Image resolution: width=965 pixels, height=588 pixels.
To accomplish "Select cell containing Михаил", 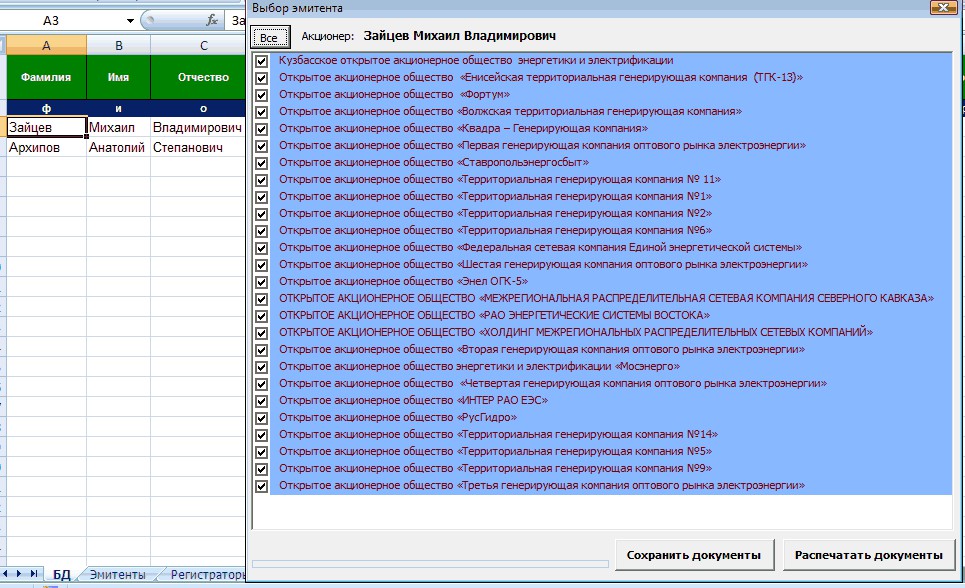I will click(x=118, y=127).
